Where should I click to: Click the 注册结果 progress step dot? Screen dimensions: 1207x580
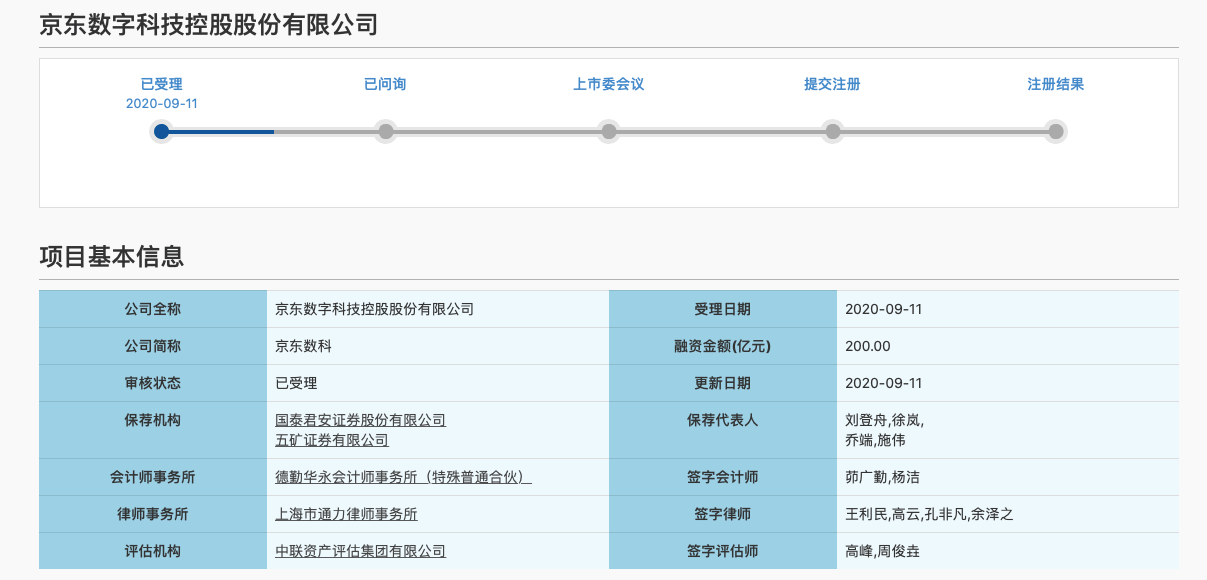tap(1055, 131)
